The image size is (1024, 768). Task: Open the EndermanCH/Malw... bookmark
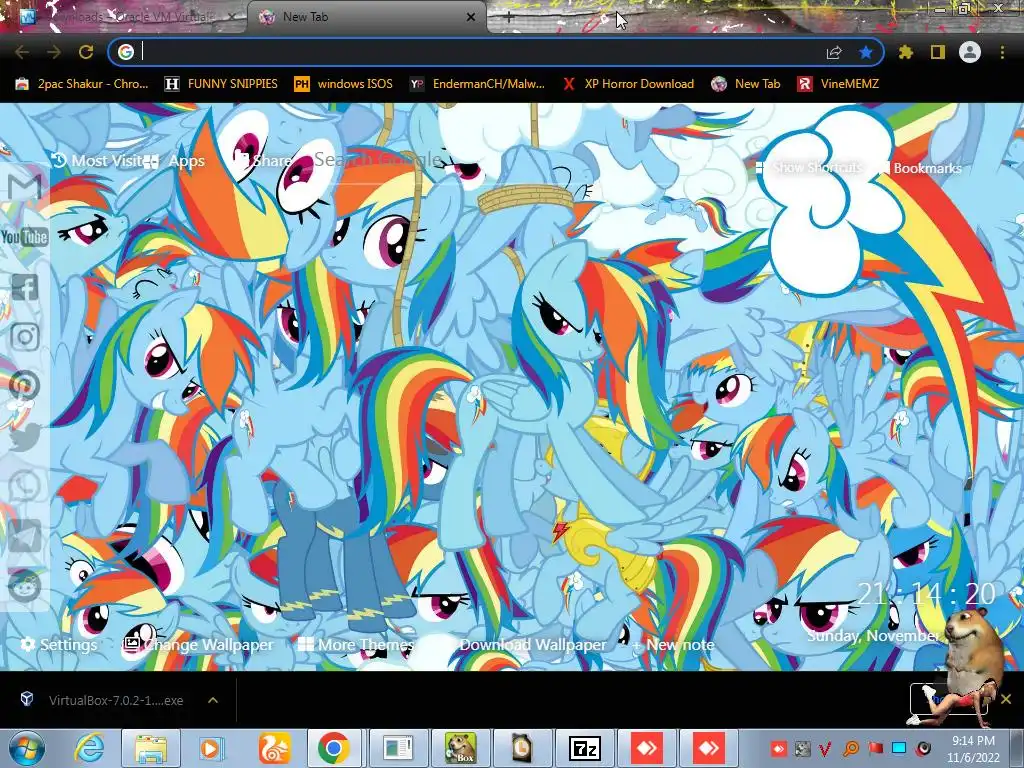tap(477, 84)
